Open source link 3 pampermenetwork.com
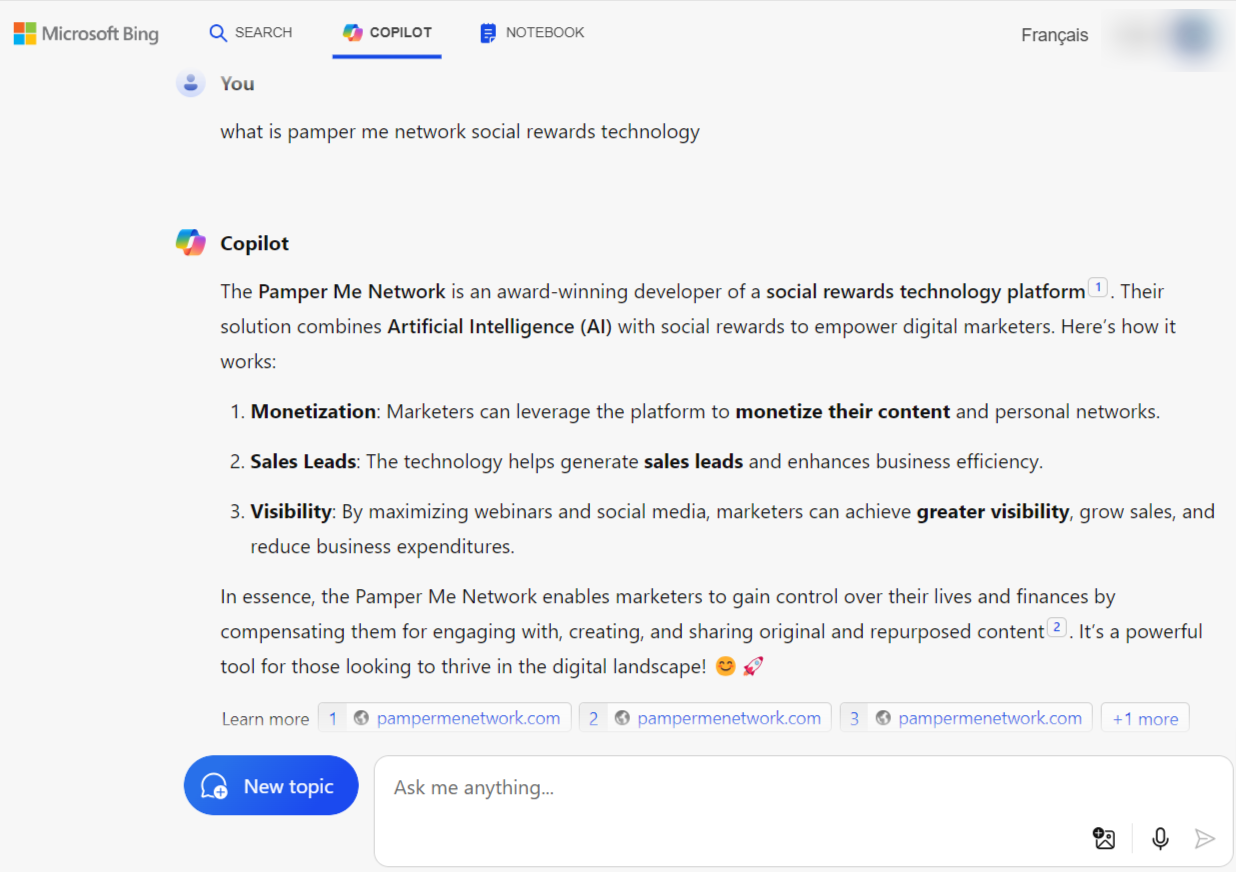 pyautogui.click(x=966, y=718)
